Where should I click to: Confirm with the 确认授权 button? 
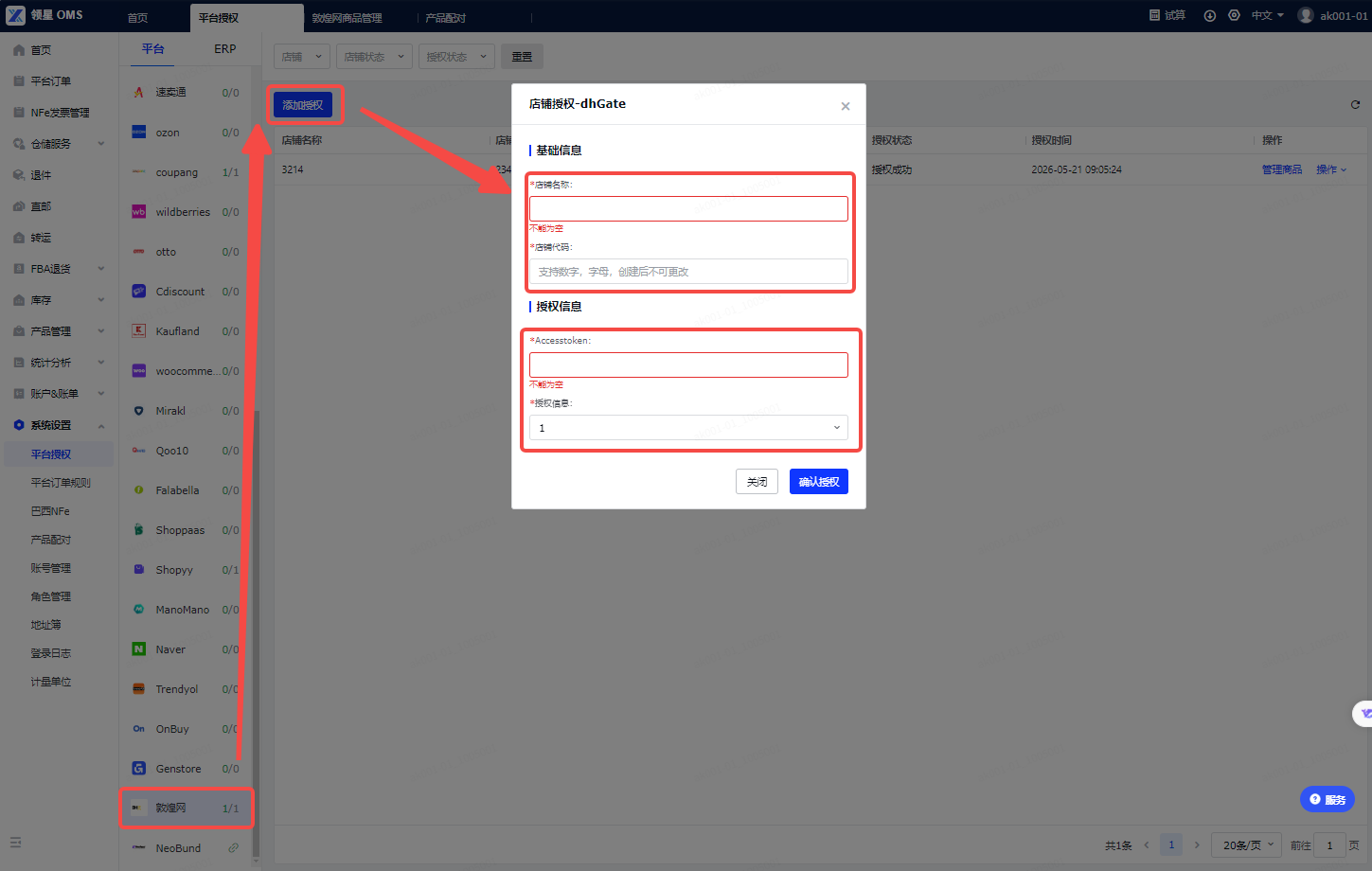[x=819, y=482]
